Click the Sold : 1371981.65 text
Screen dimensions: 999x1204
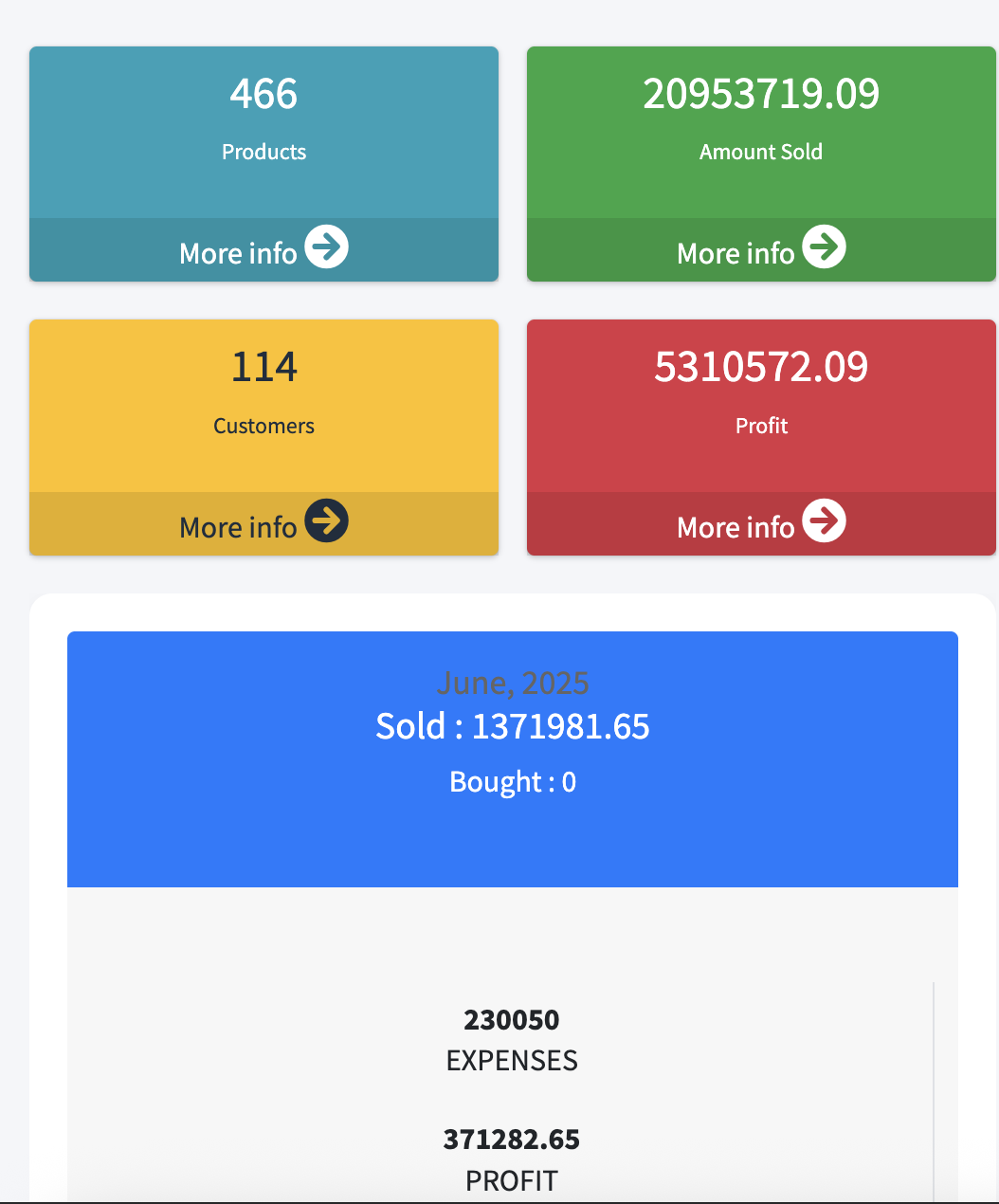pyautogui.click(x=513, y=727)
